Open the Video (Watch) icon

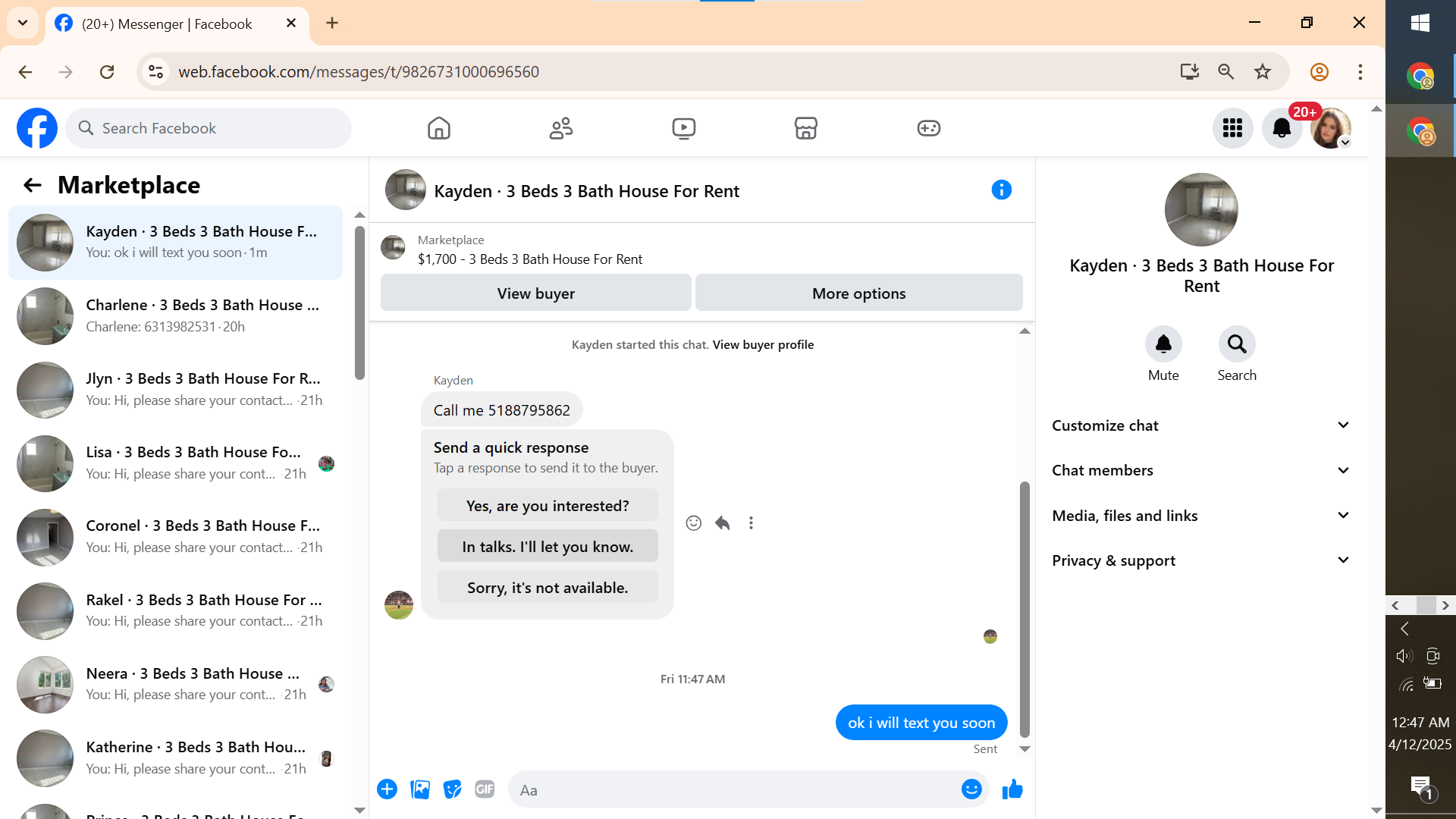click(x=684, y=128)
